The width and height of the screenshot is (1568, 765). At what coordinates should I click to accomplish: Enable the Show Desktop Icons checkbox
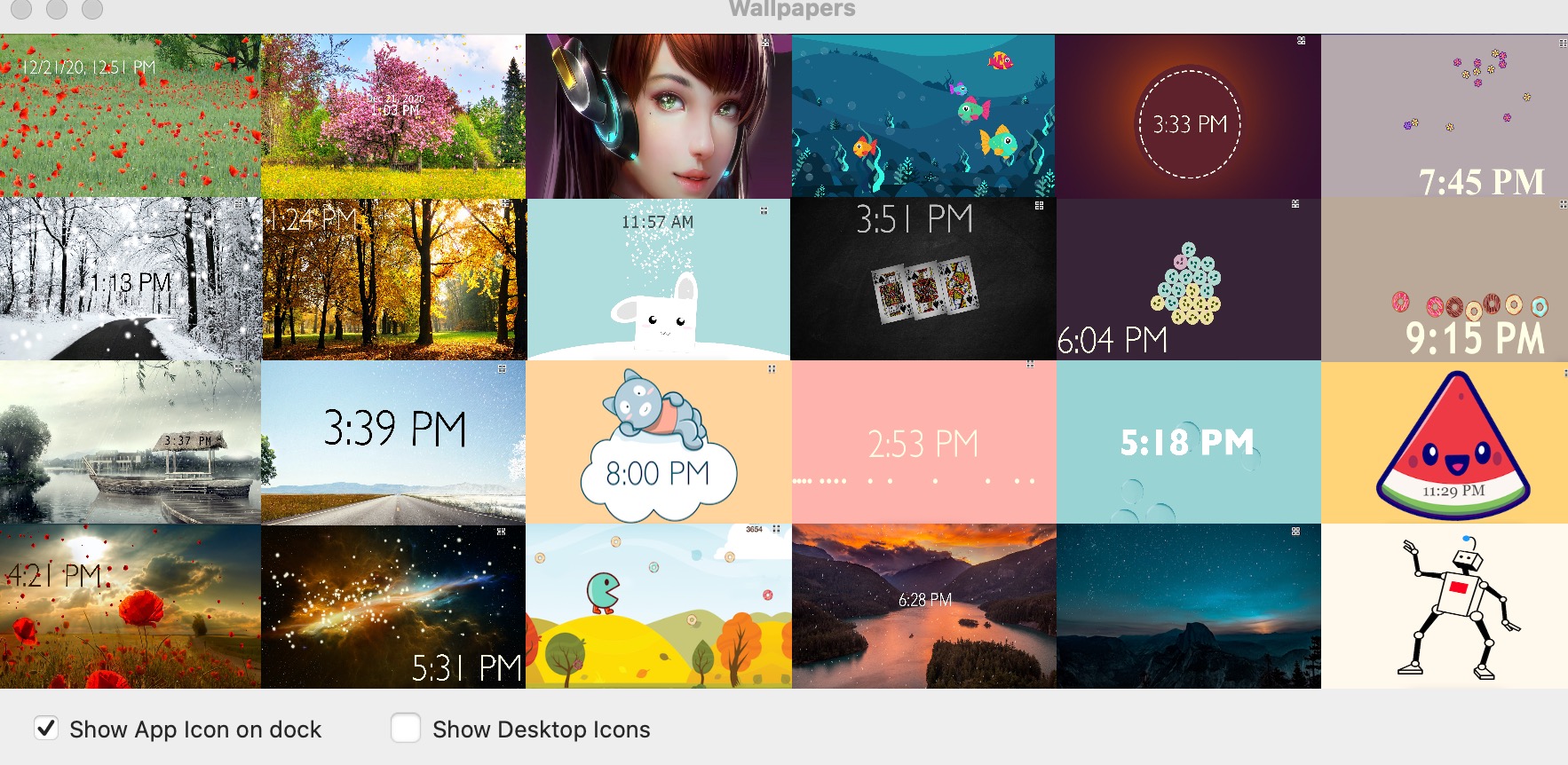(406, 728)
